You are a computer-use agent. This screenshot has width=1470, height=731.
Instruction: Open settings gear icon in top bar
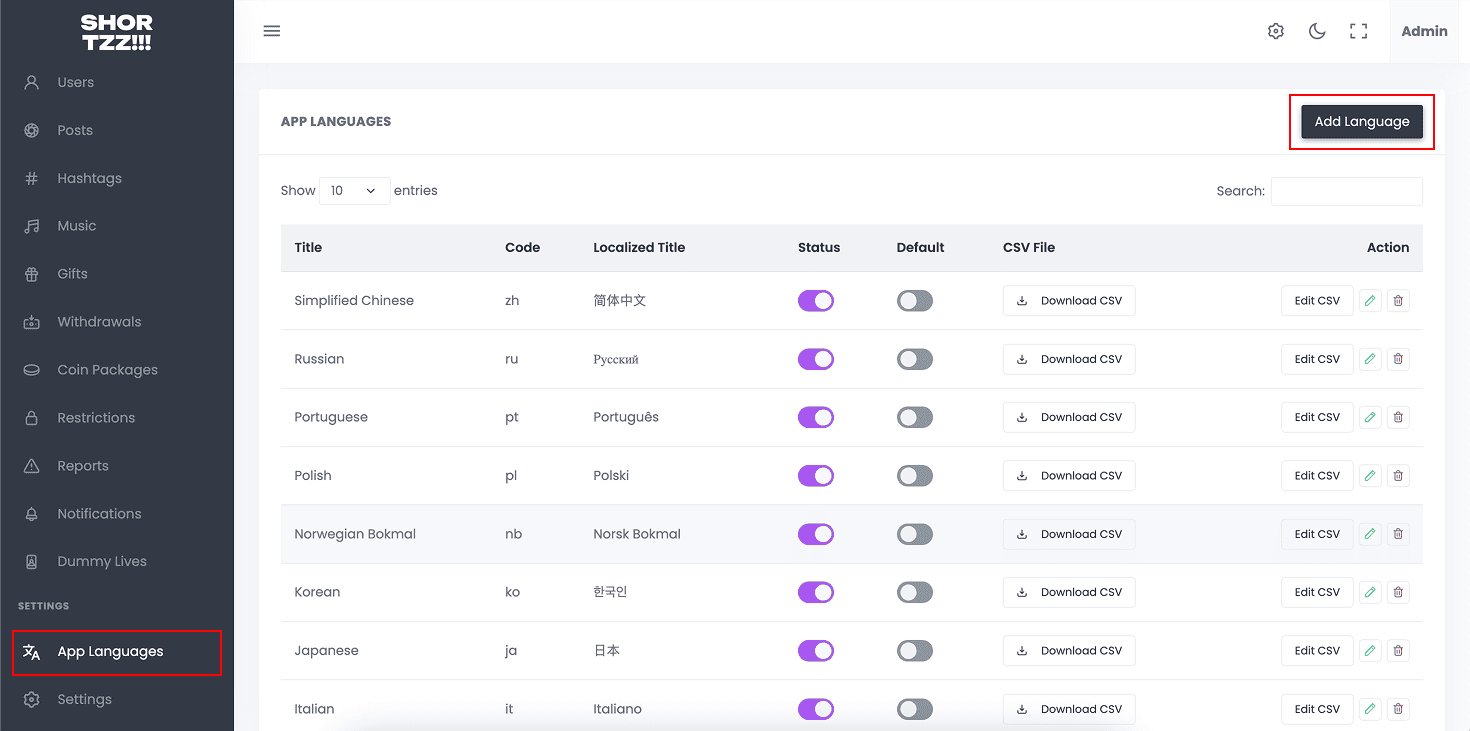pos(1275,31)
